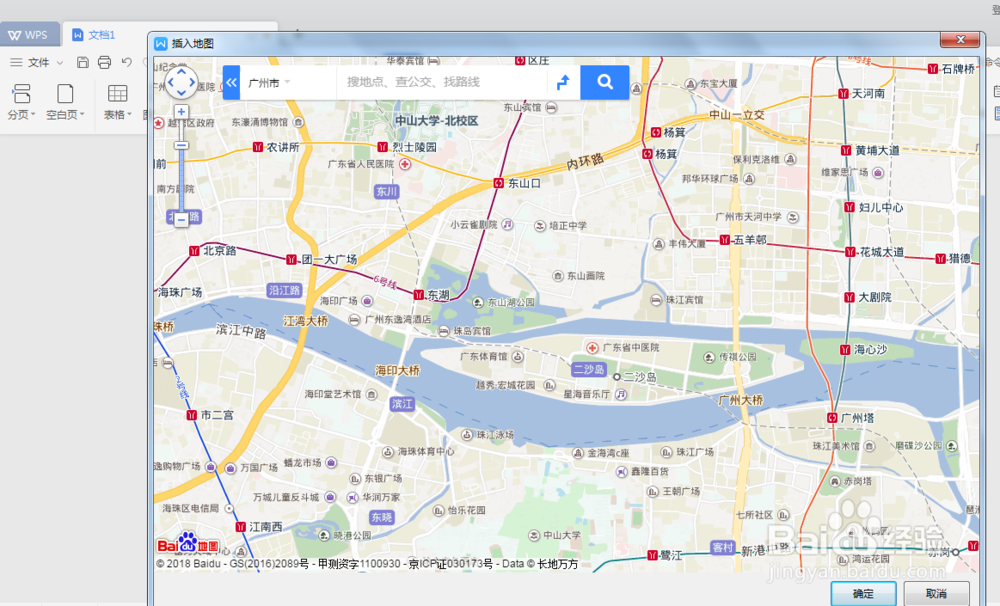Click the 沿江路 road label
The height and width of the screenshot is (606, 1000).
click(x=284, y=290)
